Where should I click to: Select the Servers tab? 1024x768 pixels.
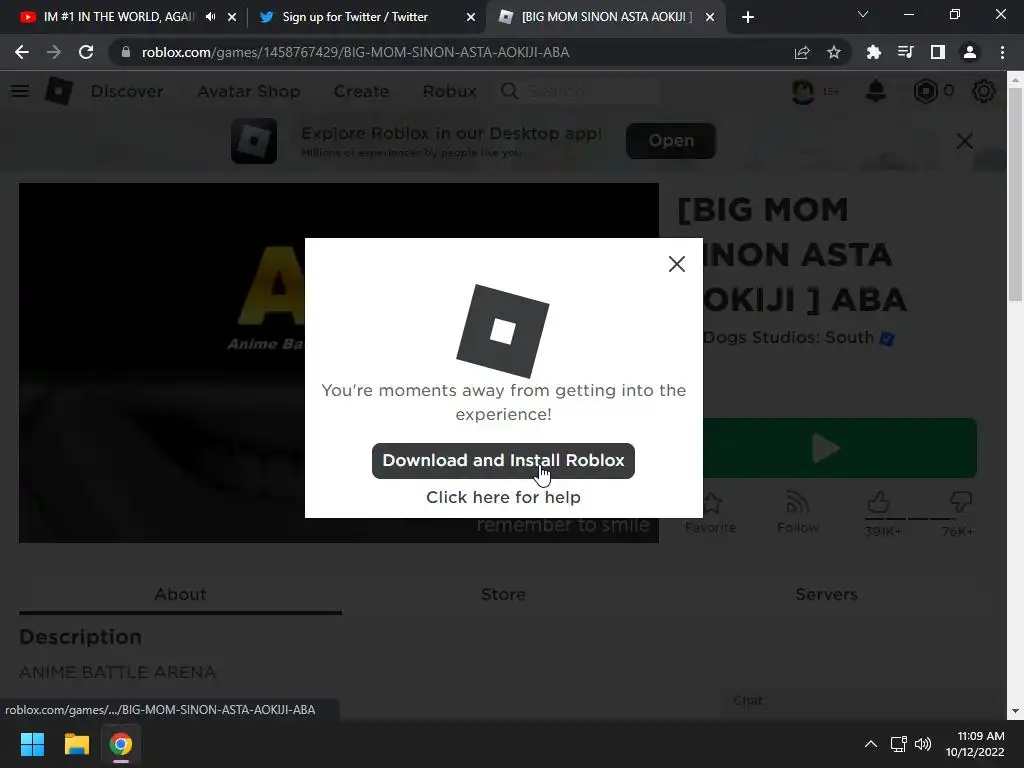(826, 594)
